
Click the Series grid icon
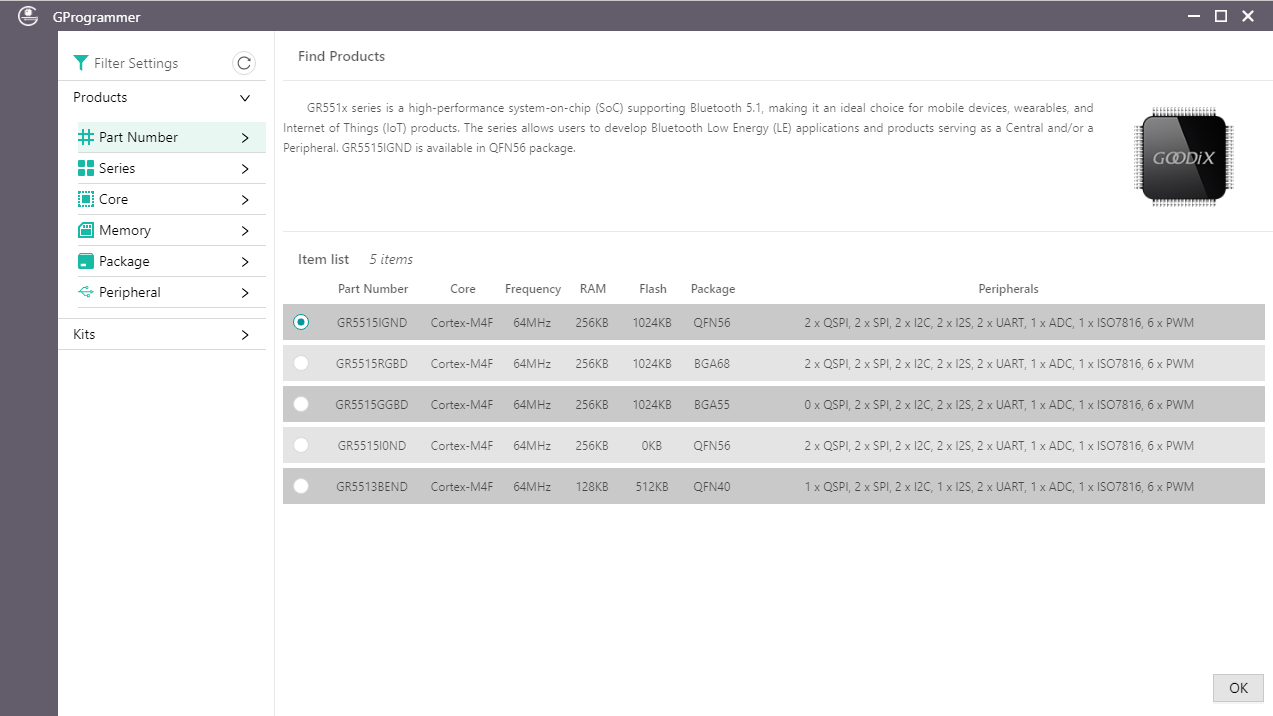(86, 169)
